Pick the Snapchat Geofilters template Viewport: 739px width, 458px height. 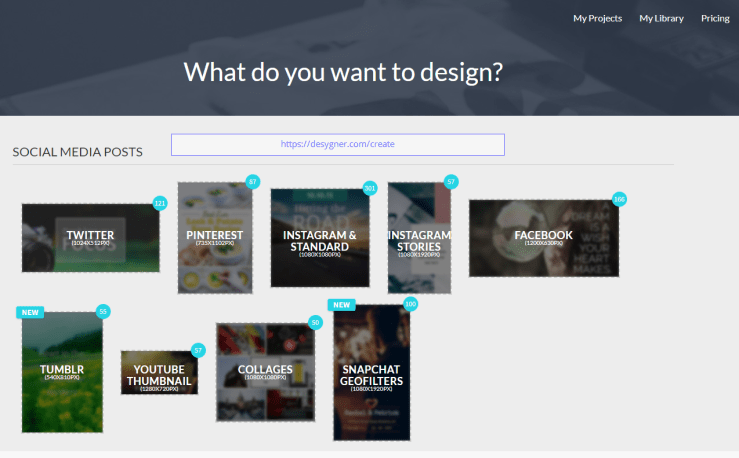coord(371,372)
